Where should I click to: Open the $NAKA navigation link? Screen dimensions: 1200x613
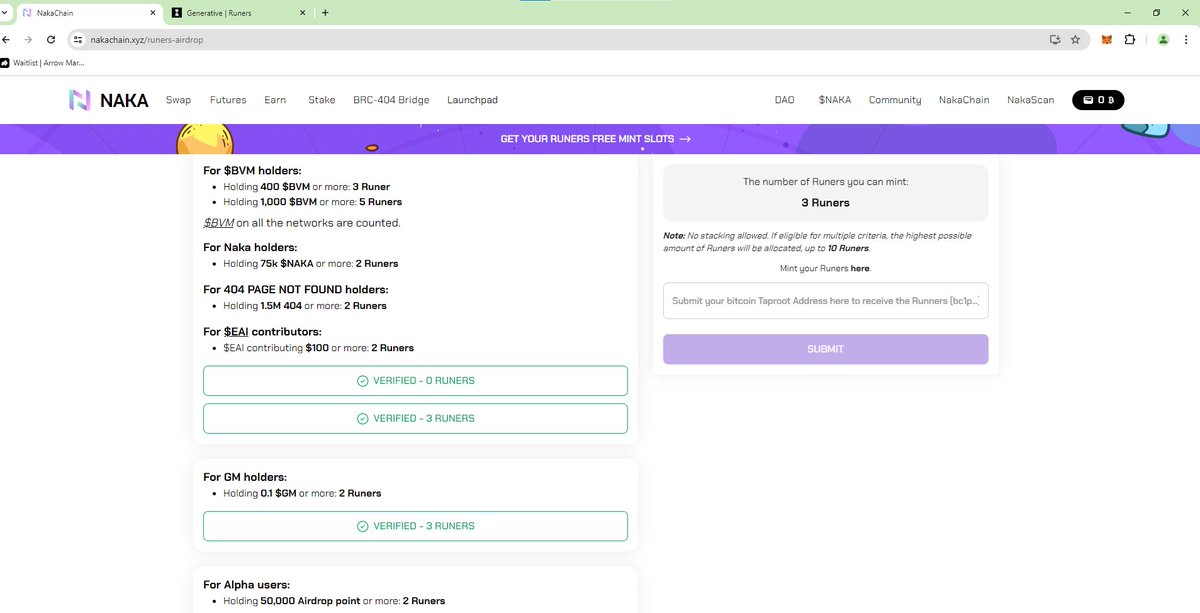point(835,100)
